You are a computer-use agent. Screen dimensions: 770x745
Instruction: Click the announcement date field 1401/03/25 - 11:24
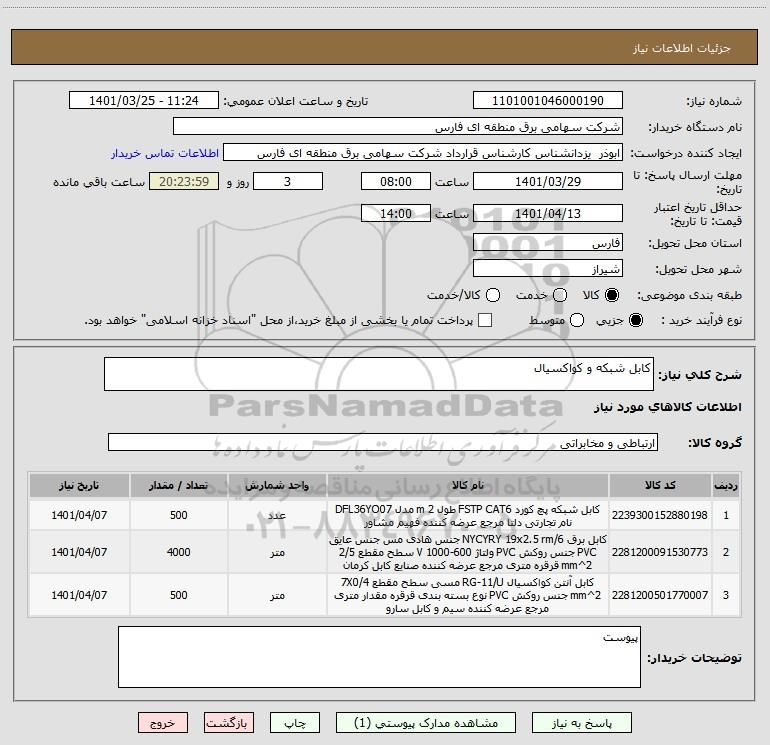pos(143,101)
